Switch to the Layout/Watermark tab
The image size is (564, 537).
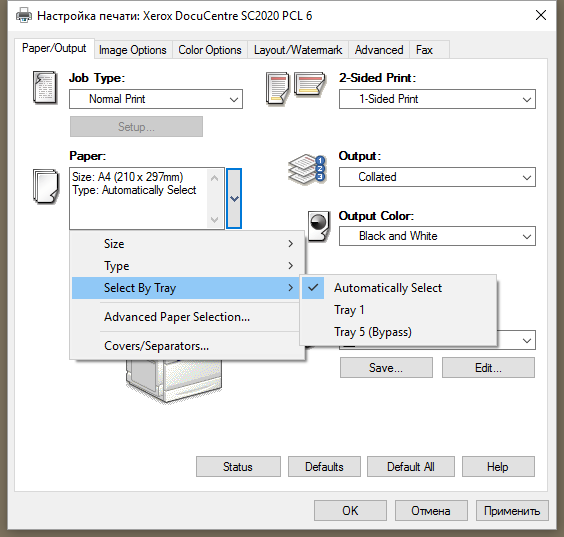(x=298, y=50)
